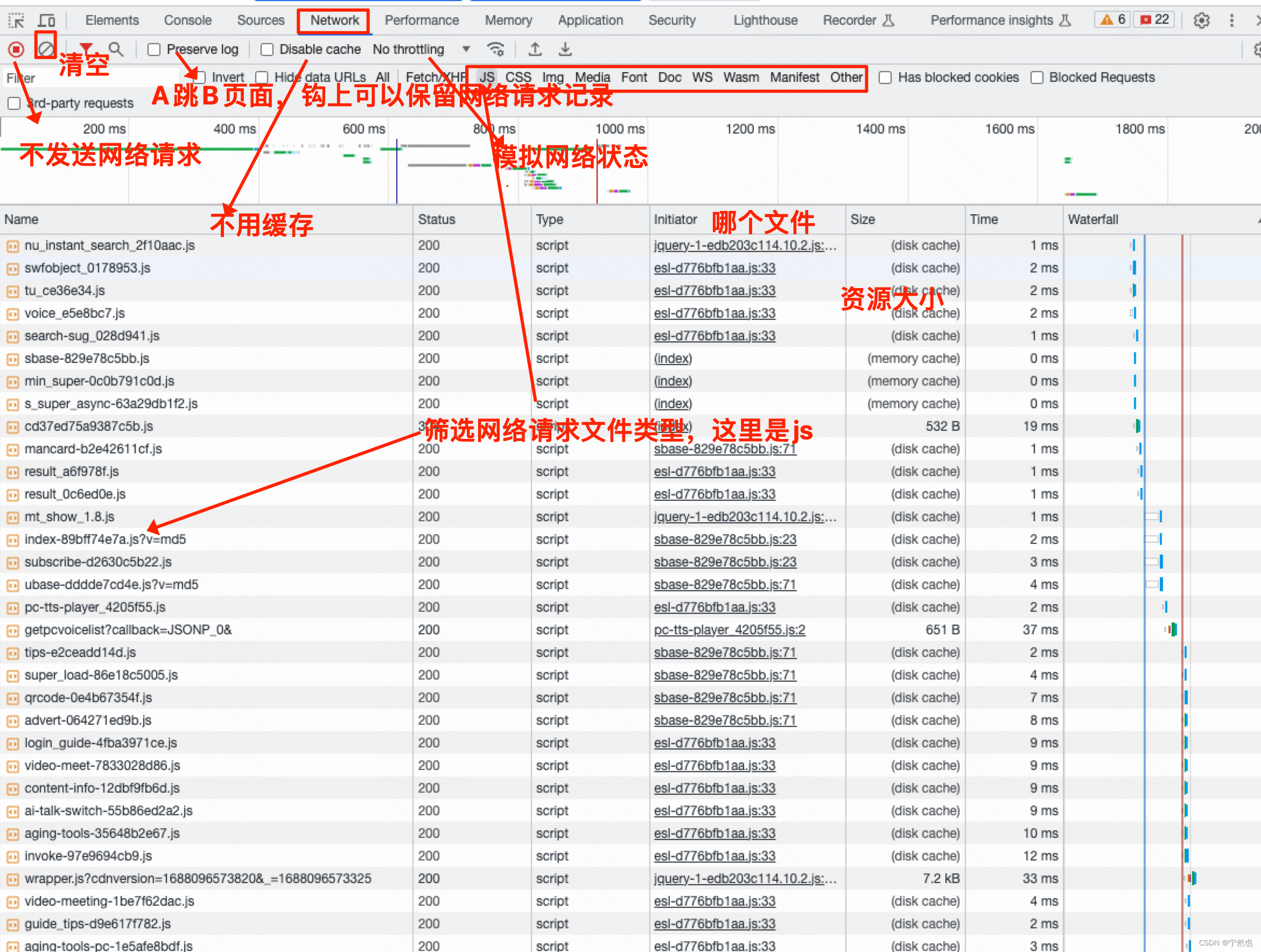Select the Network tab
Screen dimensions: 1261x952
334,20
